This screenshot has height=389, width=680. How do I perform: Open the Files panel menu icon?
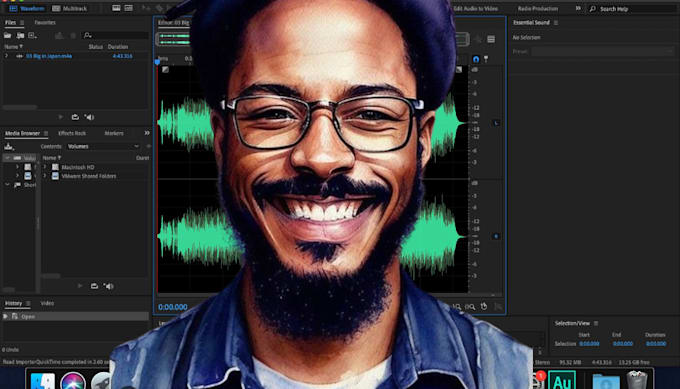coord(22,23)
